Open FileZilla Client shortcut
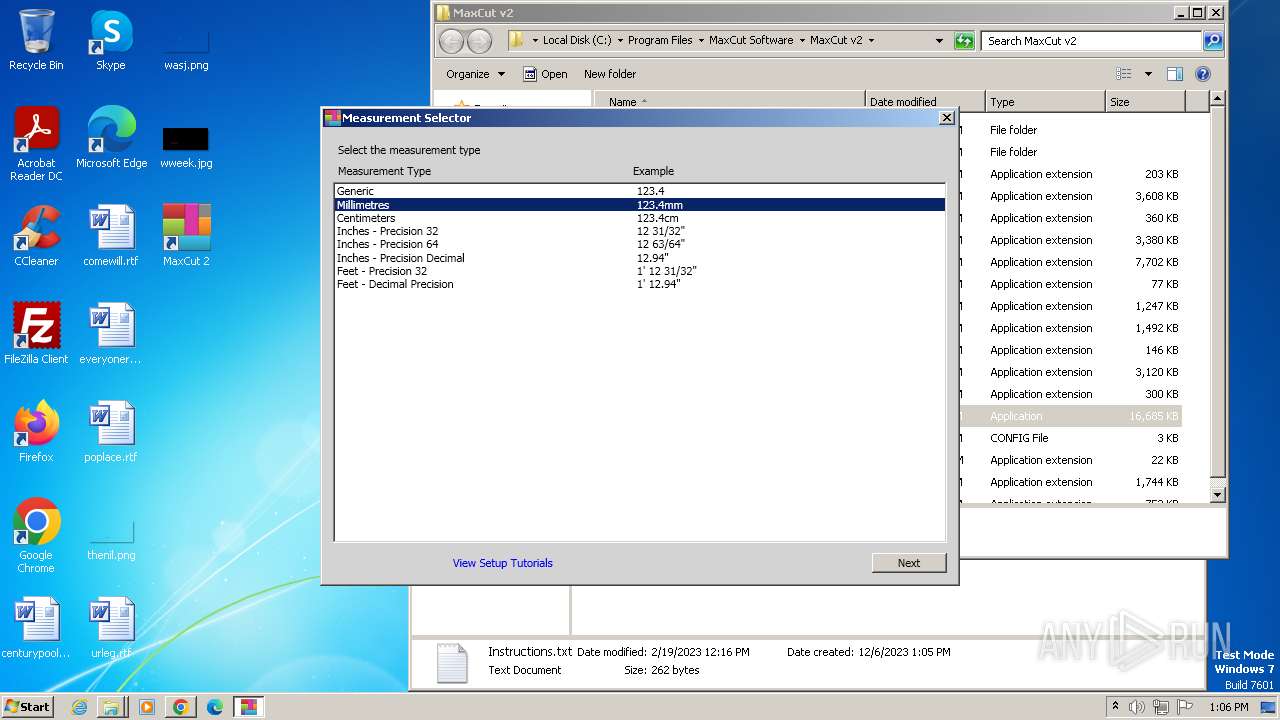The height and width of the screenshot is (720, 1280). pos(36,334)
